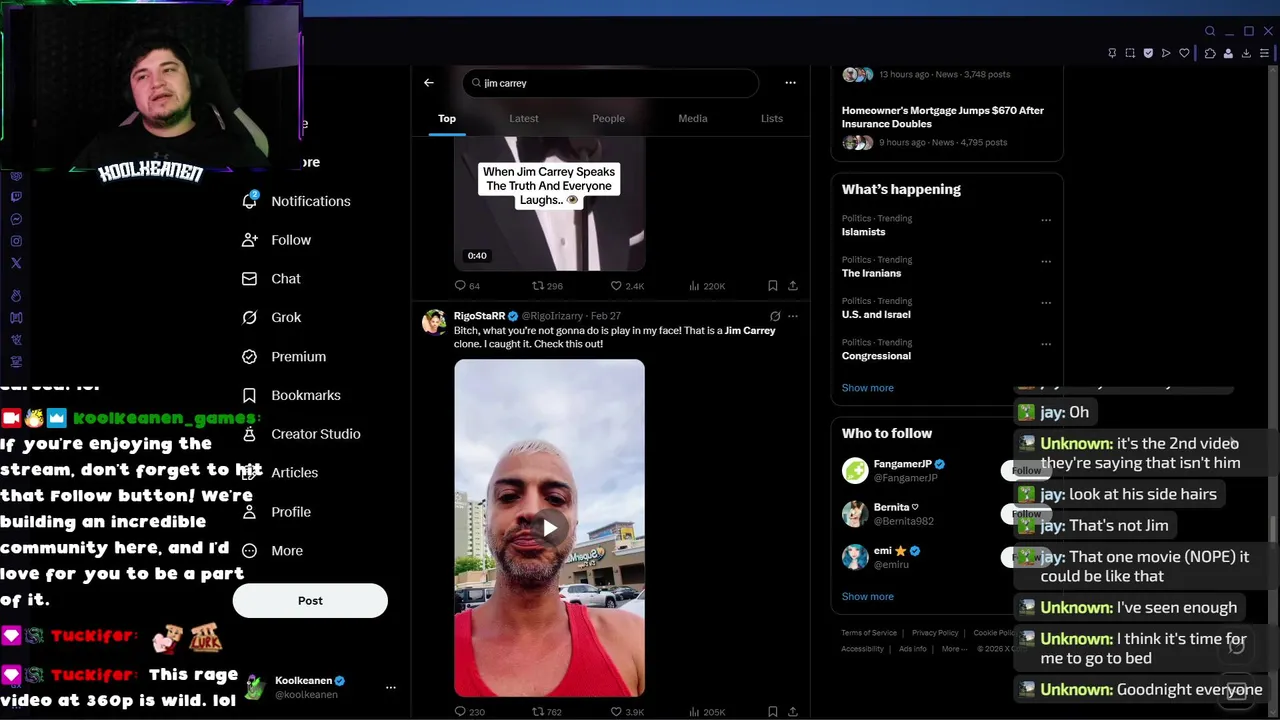Expand the More item in X sidebar

pos(272,551)
